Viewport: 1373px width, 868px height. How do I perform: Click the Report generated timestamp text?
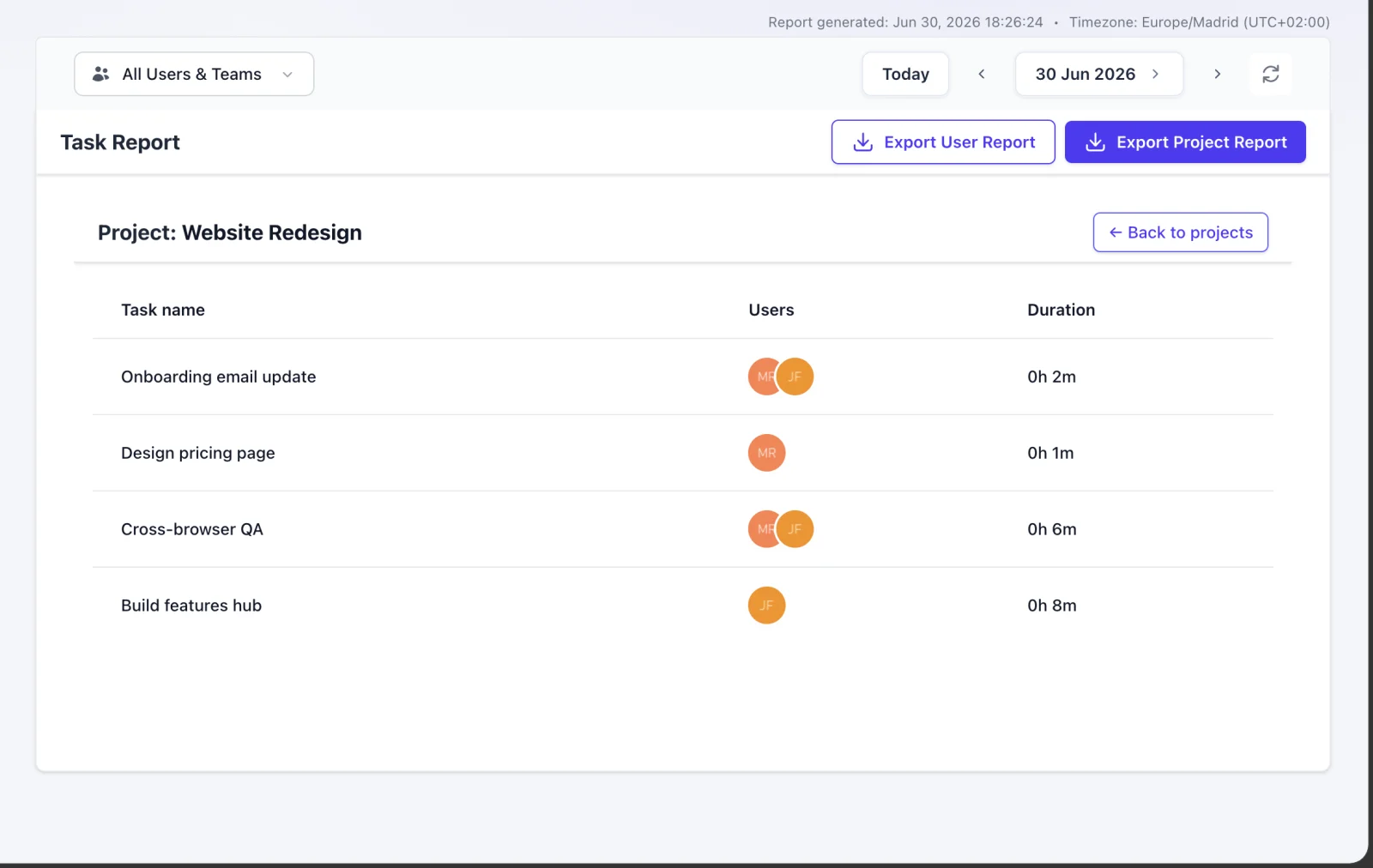(x=905, y=22)
